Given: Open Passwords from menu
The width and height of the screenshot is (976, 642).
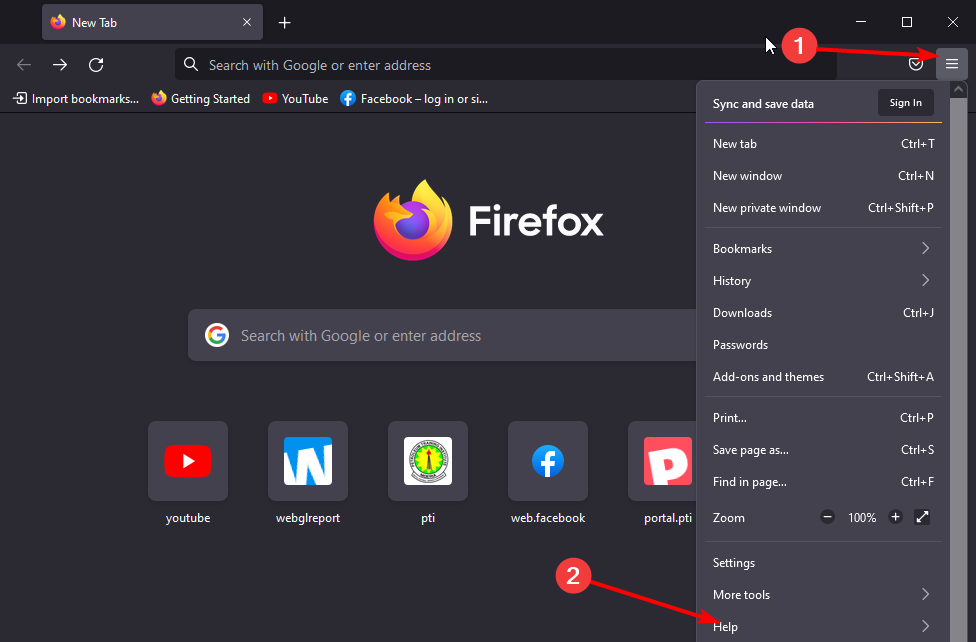Looking at the screenshot, I should pos(823,345).
